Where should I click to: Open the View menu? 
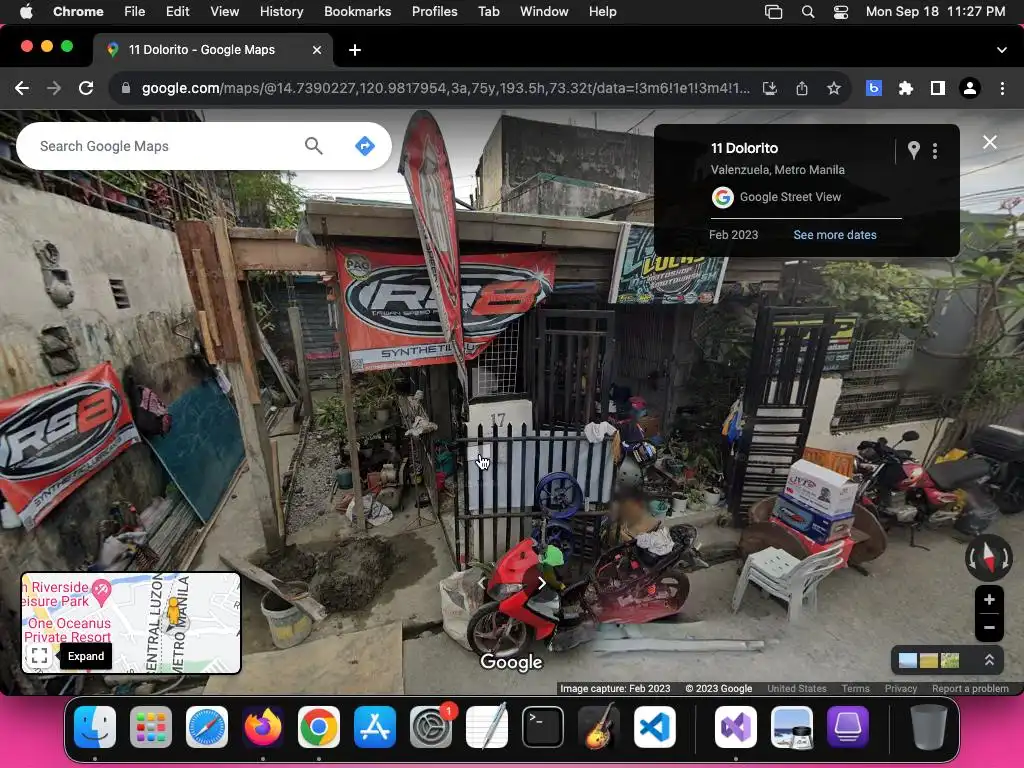224,11
